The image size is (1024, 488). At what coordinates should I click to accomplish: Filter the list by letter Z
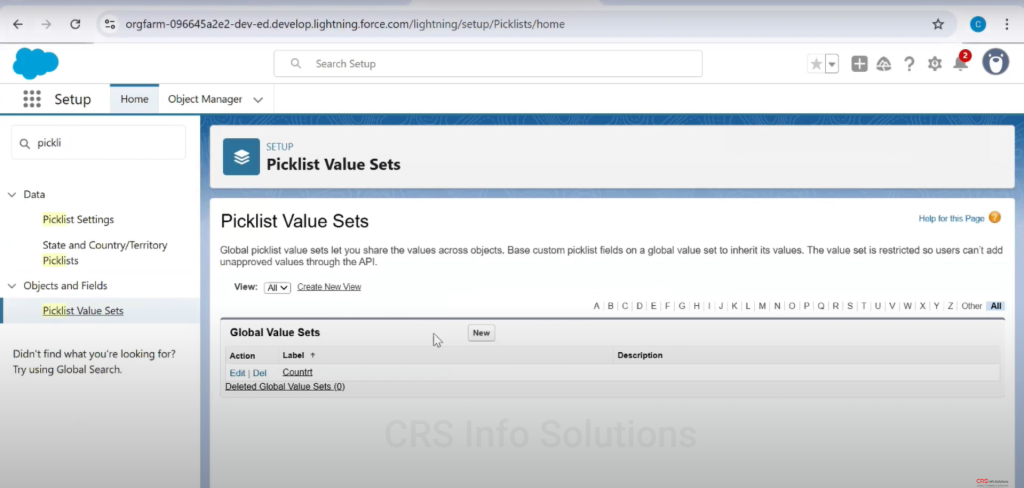(x=950, y=306)
